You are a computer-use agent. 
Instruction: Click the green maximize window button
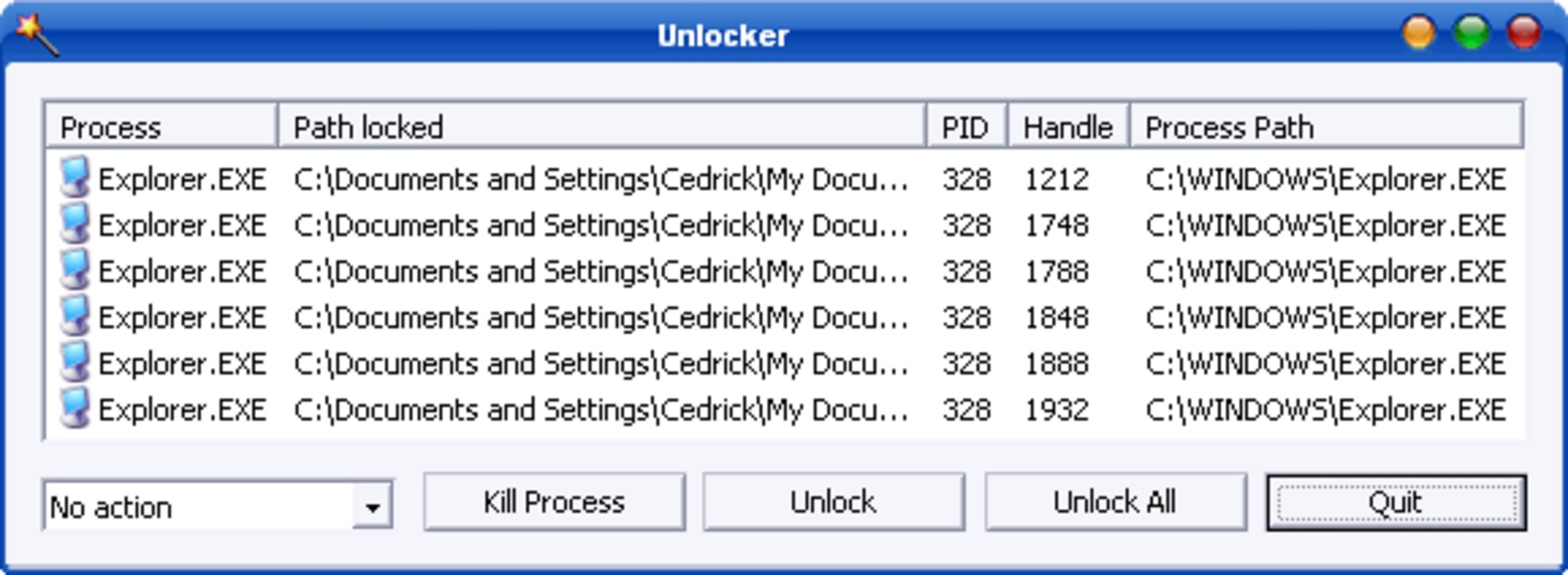(x=1471, y=34)
